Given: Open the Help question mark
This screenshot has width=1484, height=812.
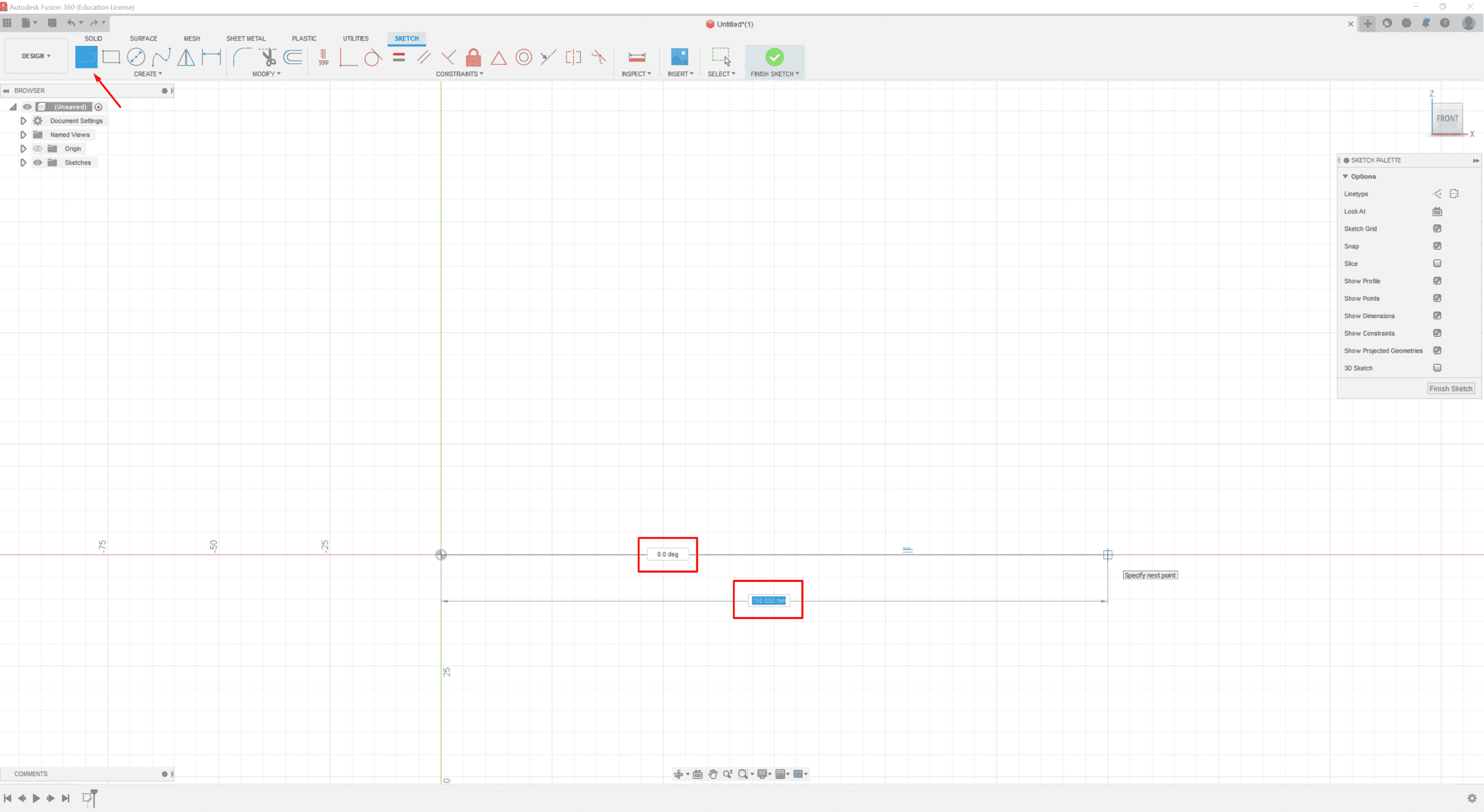Looking at the screenshot, I should tap(1445, 23).
